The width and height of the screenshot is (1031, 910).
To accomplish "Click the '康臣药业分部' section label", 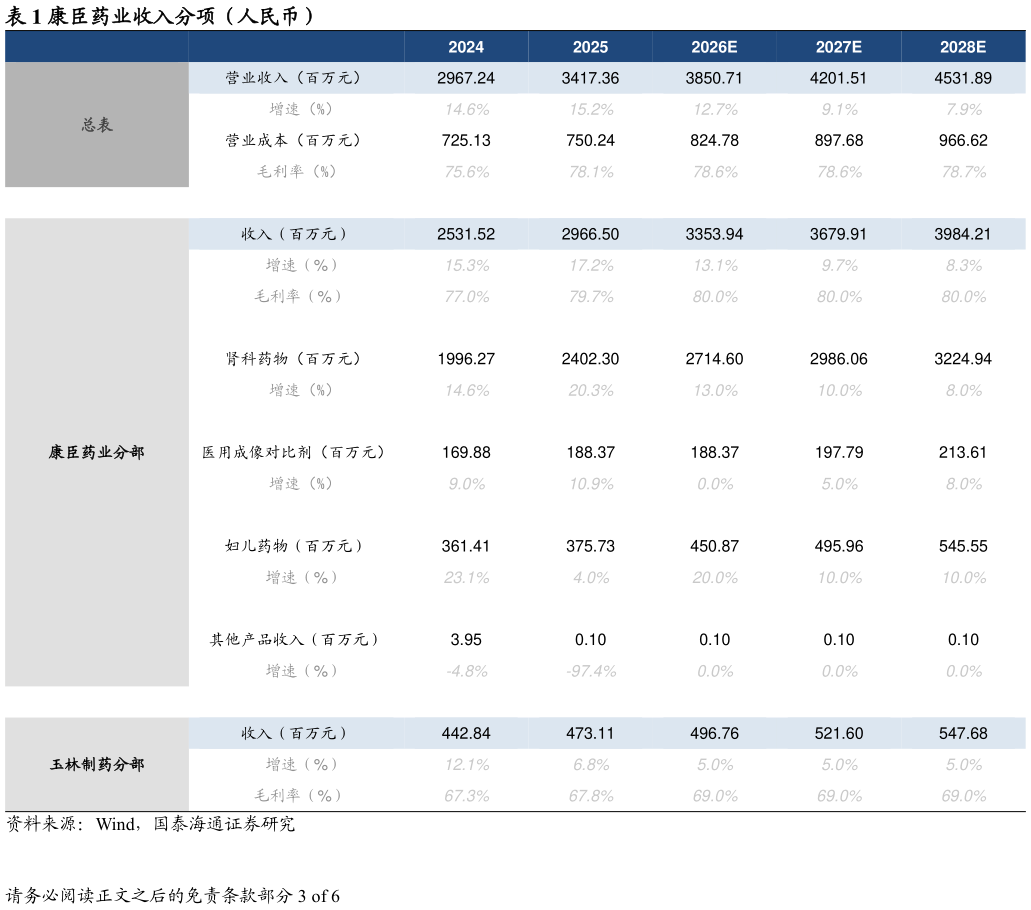I will tap(97, 452).
